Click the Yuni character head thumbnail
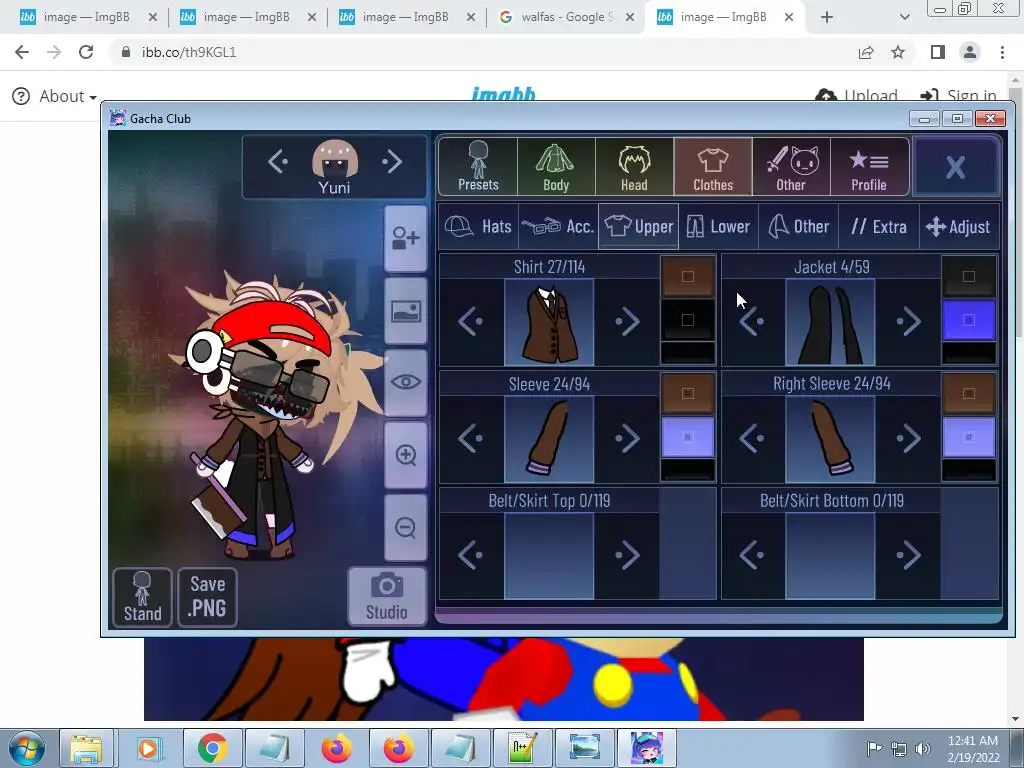This screenshot has width=1024, height=768. click(334, 158)
